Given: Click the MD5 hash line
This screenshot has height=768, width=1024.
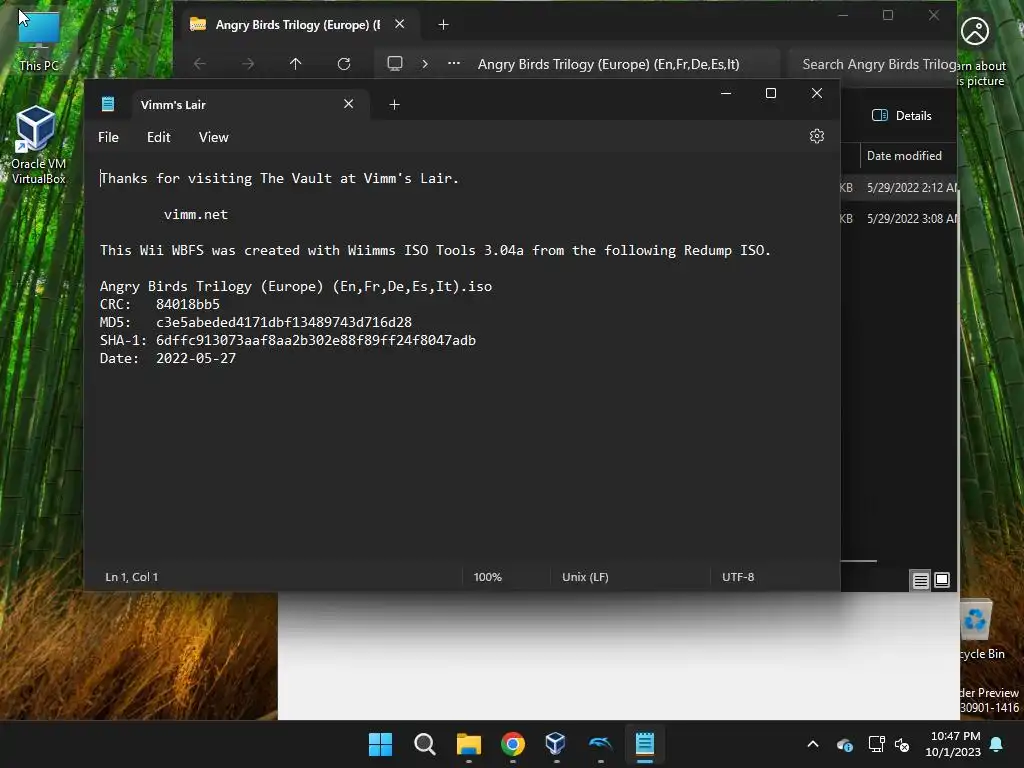Looking at the screenshot, I should point(255,322).
